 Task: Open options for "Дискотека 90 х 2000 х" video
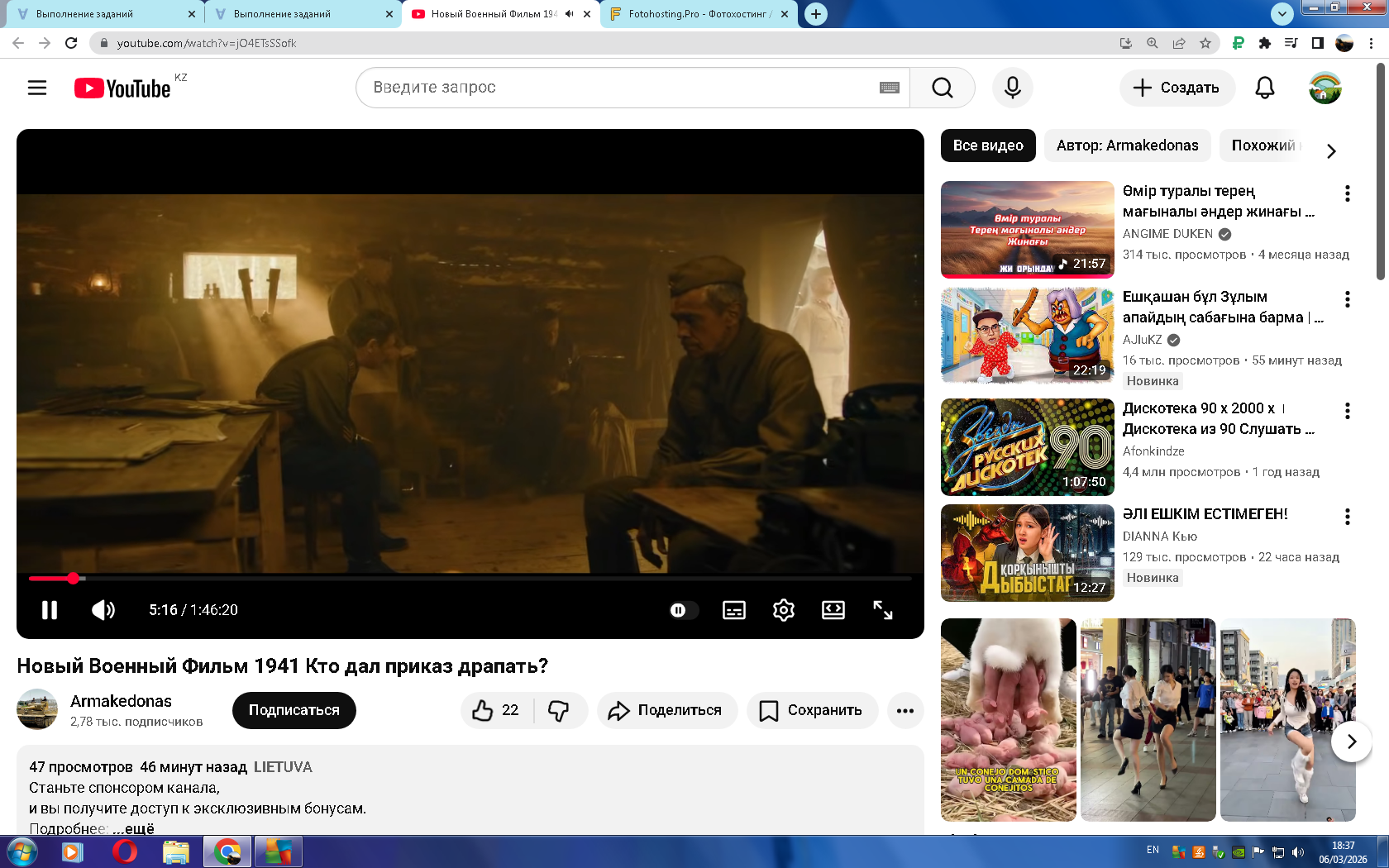pyautogui.click(x=1348, y=411)
